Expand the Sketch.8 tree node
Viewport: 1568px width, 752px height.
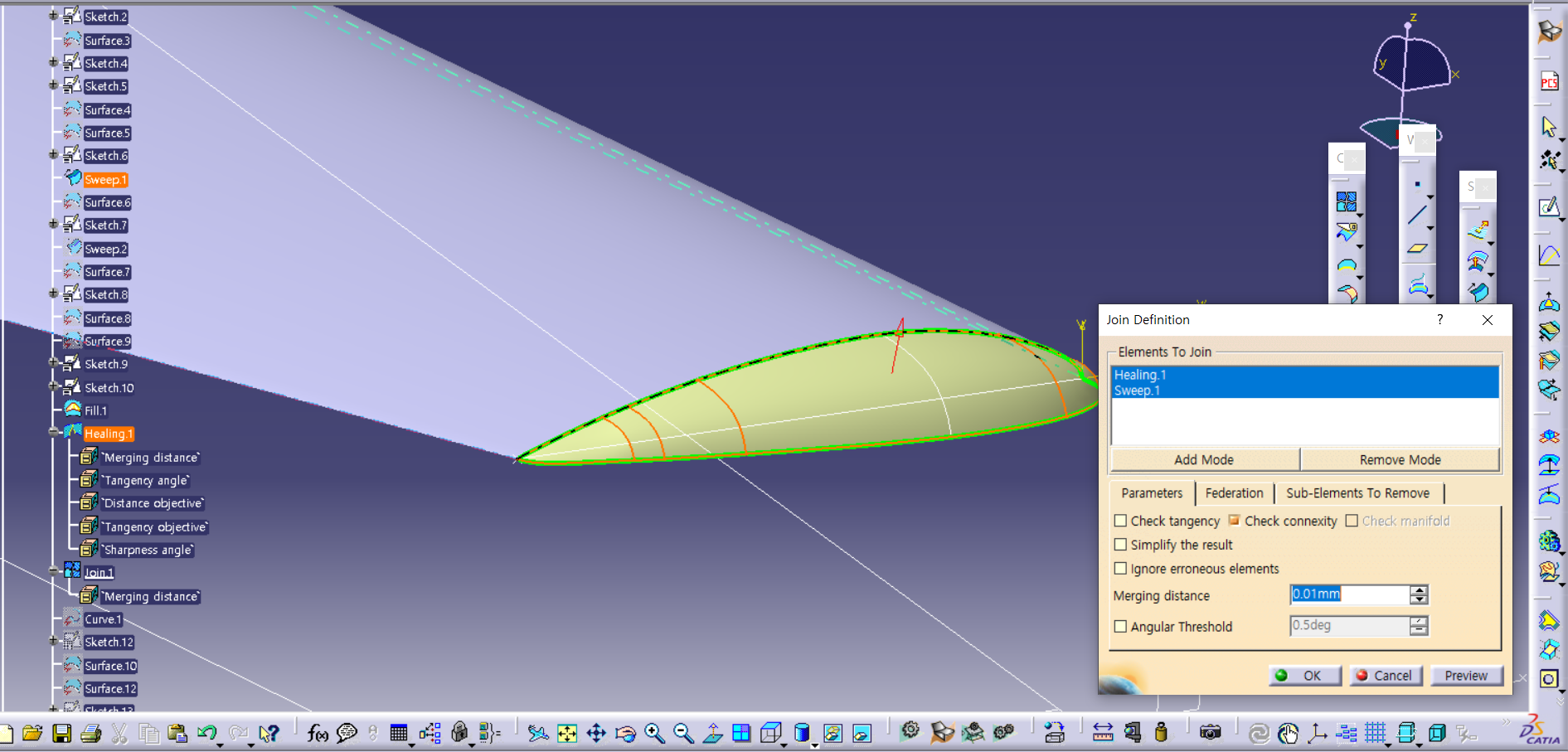pyautogui.click(x=53, y=294)
